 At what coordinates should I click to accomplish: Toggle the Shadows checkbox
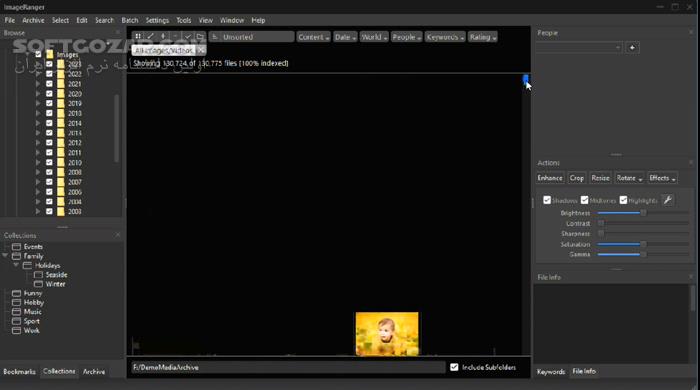547,200
